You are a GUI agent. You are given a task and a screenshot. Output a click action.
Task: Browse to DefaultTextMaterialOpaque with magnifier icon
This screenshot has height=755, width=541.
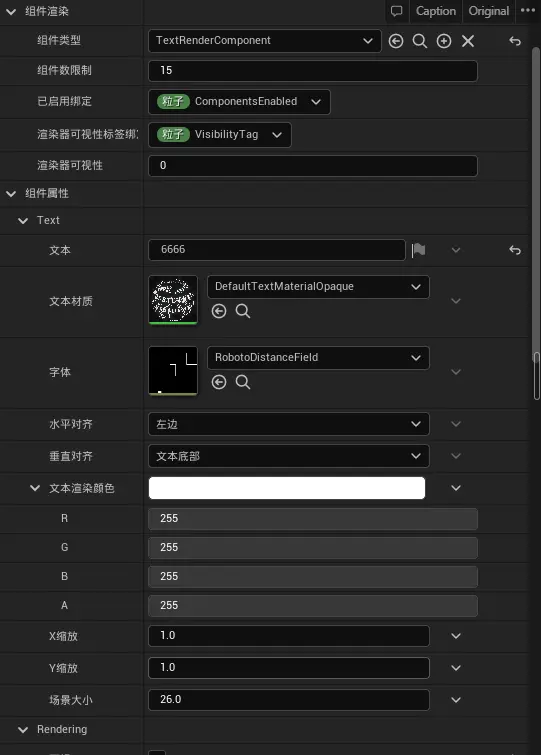[243, 311]
